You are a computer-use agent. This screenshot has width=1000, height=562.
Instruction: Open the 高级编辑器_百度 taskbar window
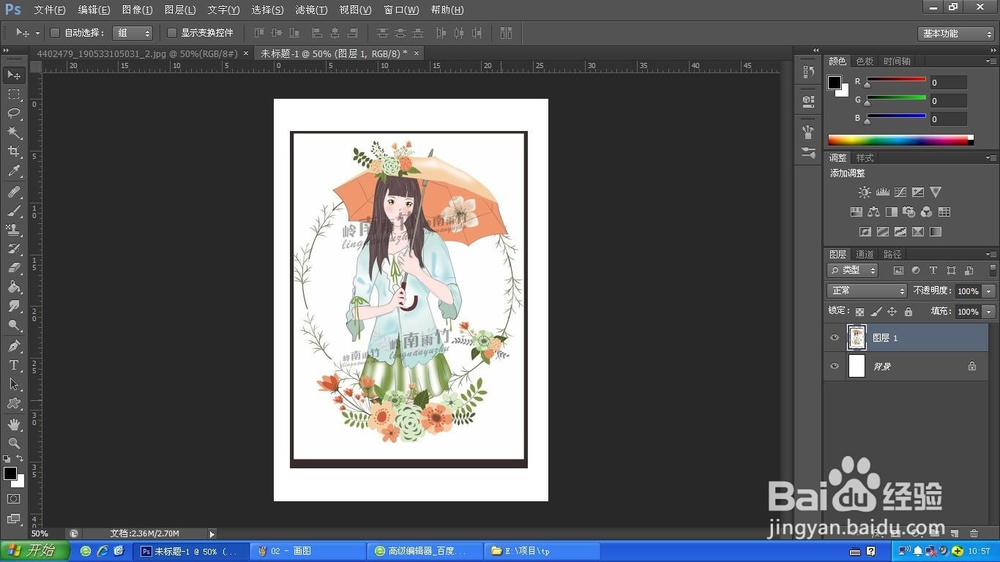point(424,551)
